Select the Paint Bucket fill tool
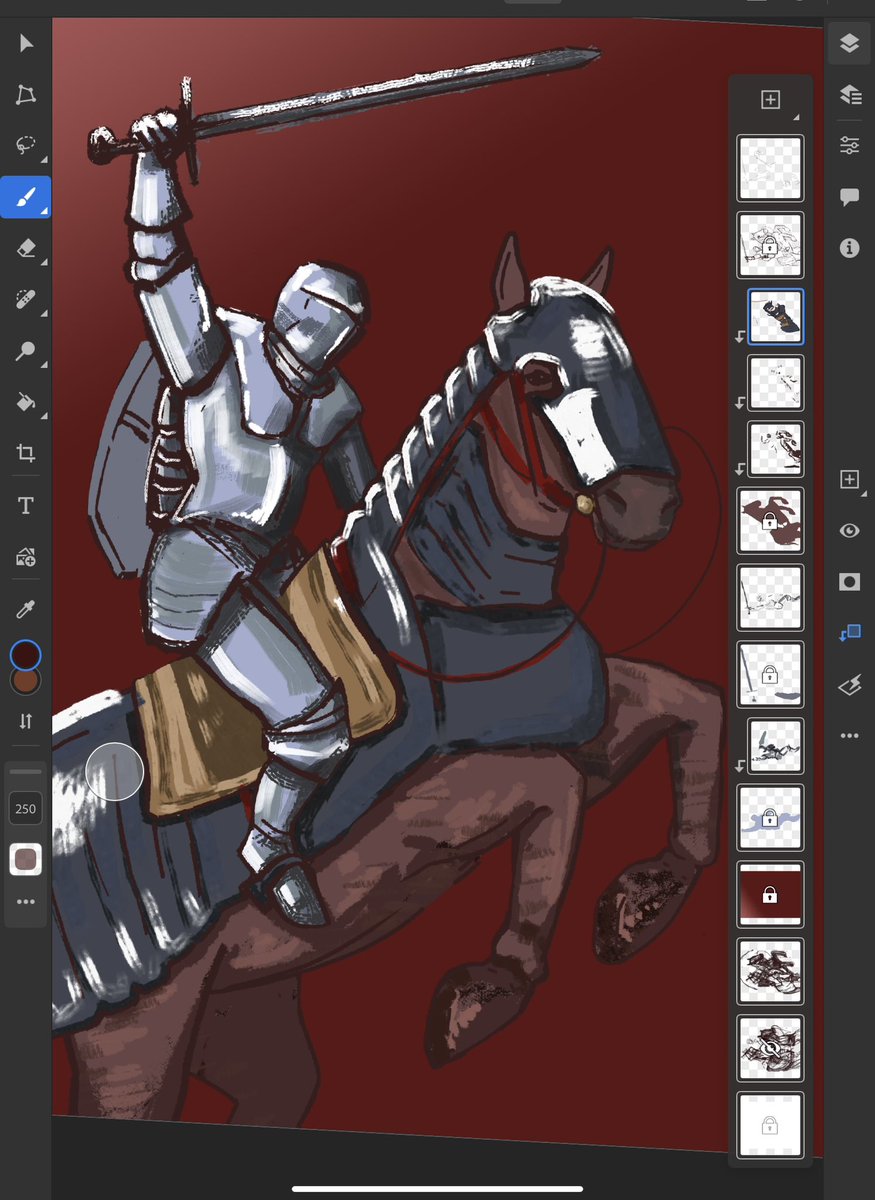This screenshot has width=875, height=1200. click(x=26, y=402)
